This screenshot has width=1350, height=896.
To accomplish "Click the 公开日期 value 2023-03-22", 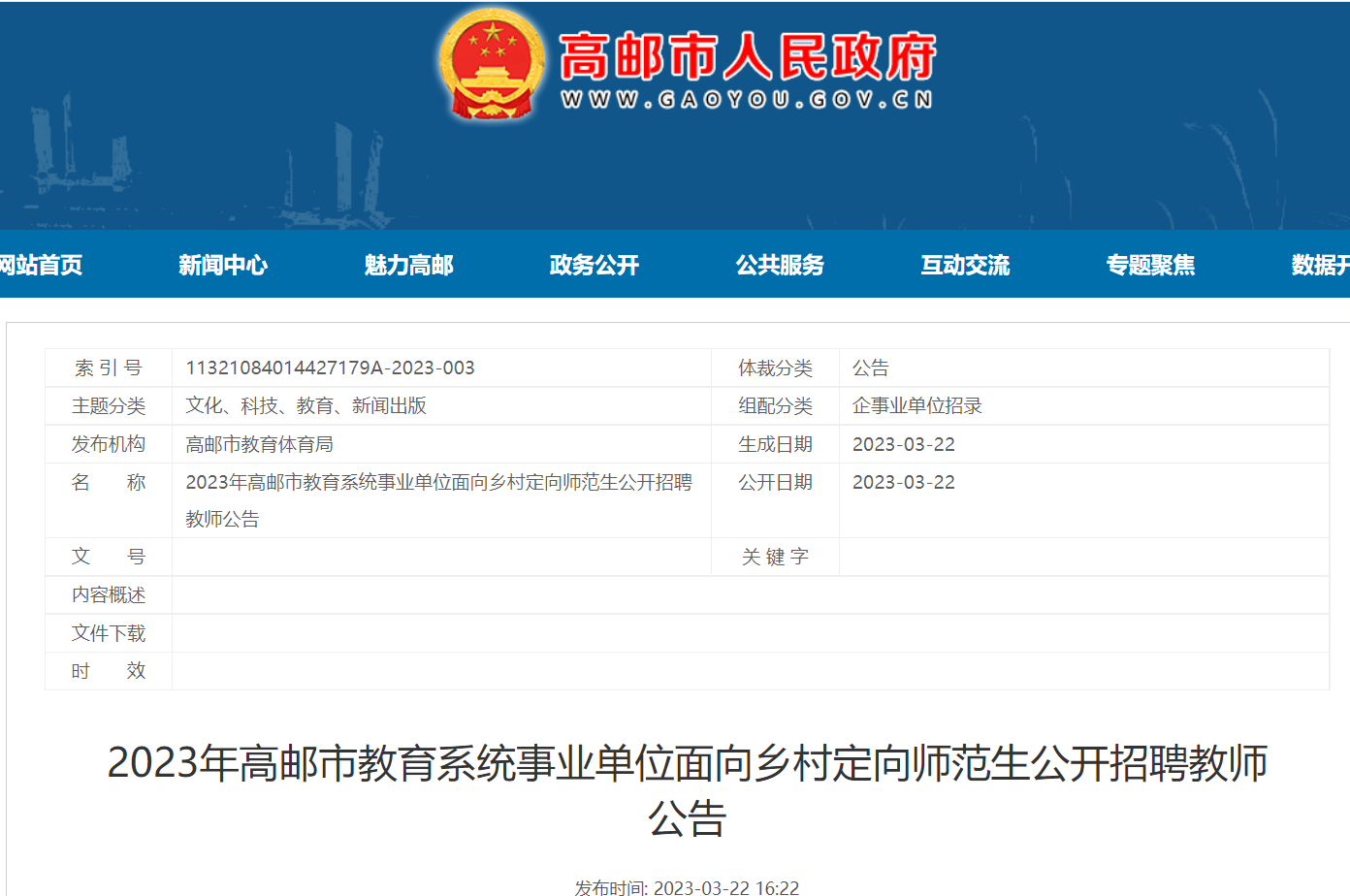I will (904, 482).
